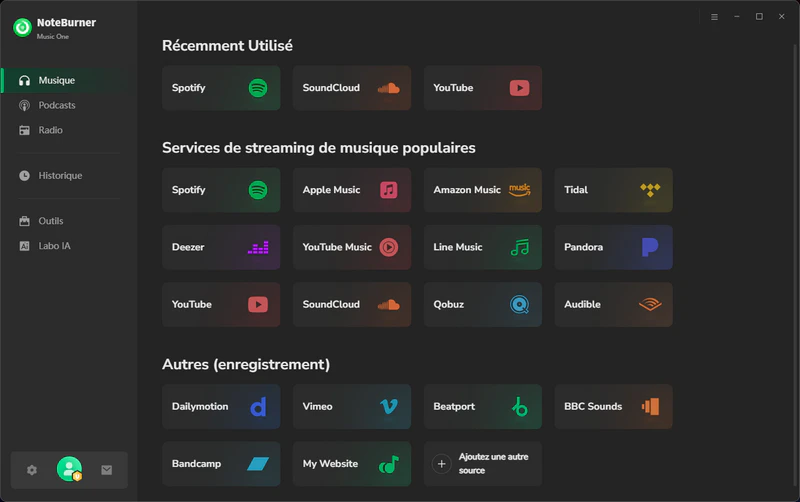This screenshot has width=800, height=502.
Task: Click the Tidal service tile
Action: [613, 190]
